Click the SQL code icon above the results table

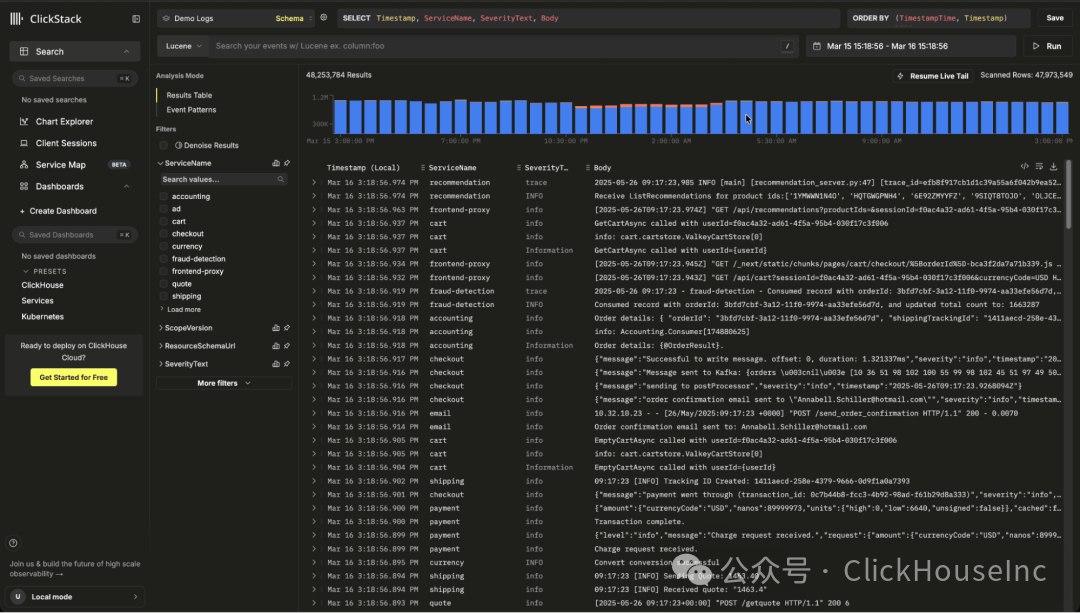(x=1024, y=166)
